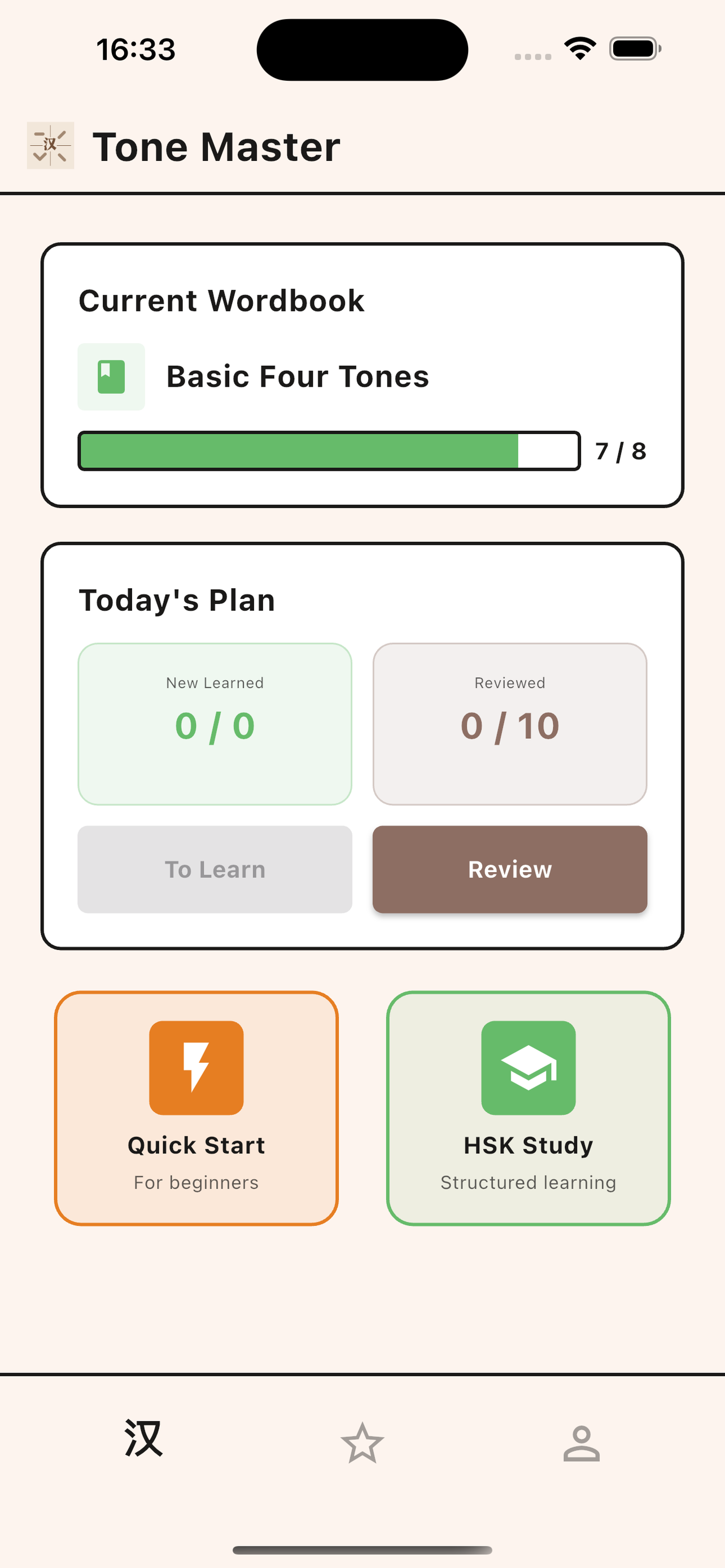
Task: Tap the green graduation cap icon
Action: point(528,1068)
